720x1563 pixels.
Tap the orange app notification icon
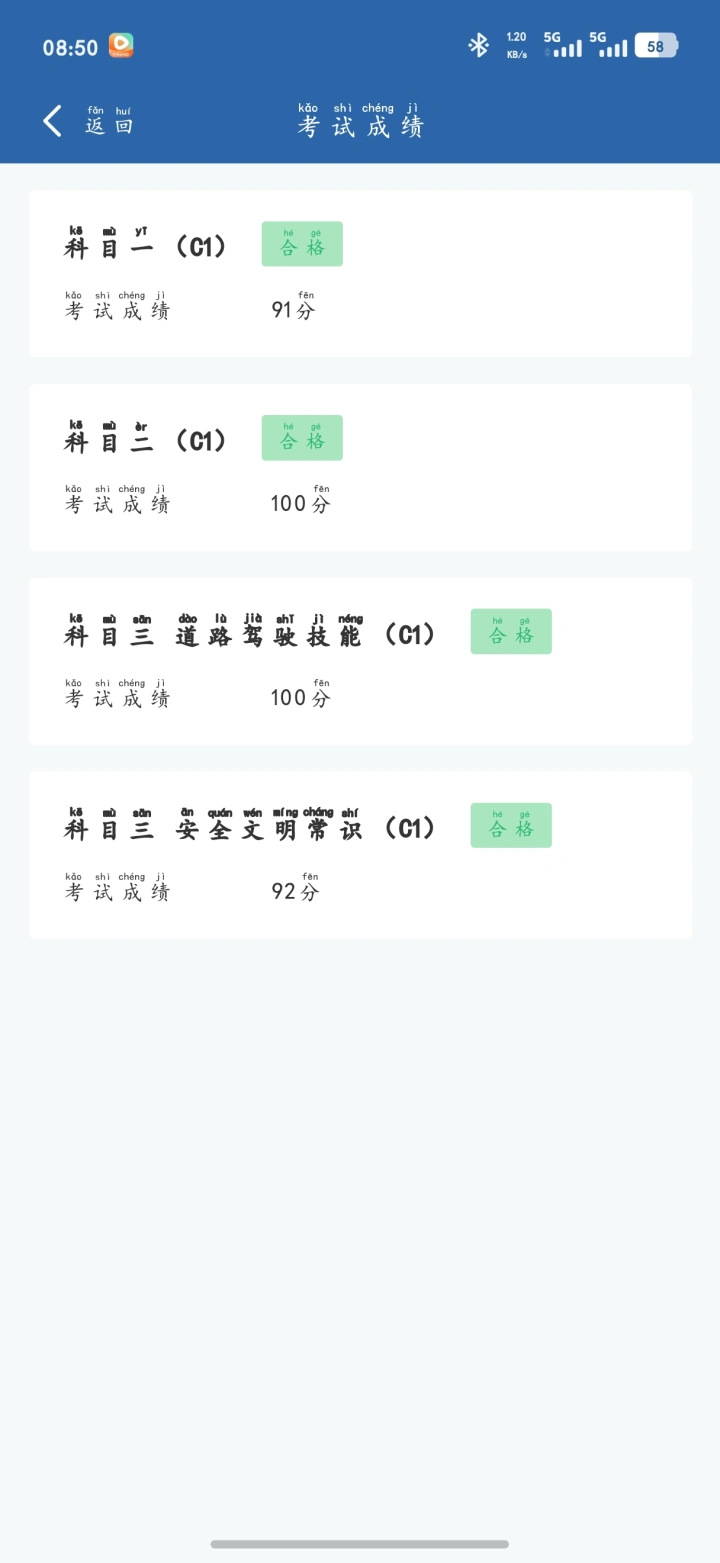[x=121, y=45]
